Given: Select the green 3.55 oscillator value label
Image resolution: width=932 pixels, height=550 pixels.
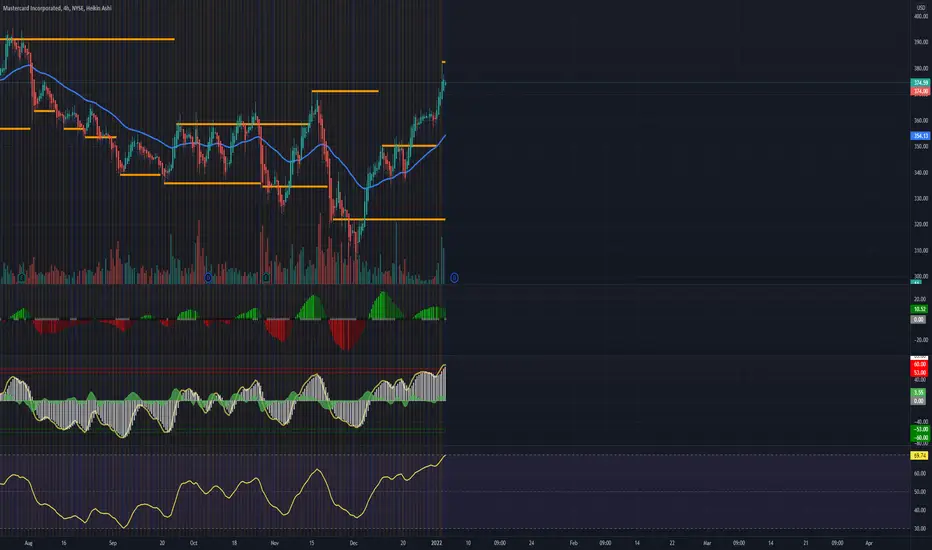Looking at the screenshot, I should (x=919, y=392).
